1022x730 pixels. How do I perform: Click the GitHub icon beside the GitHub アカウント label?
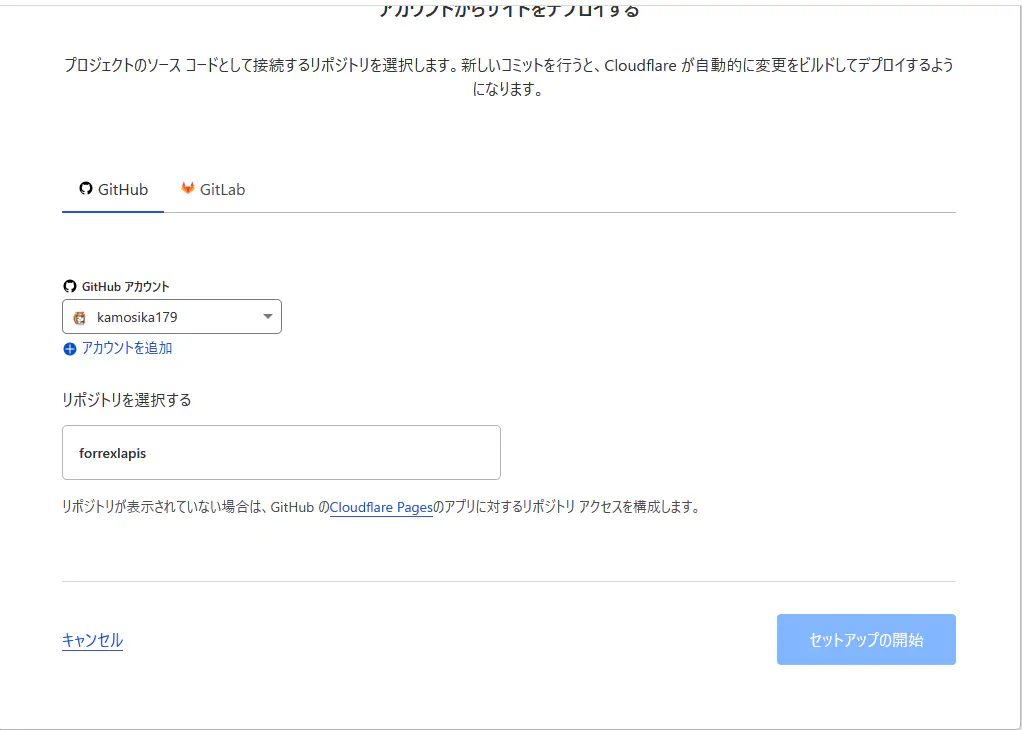pos(69,286)
